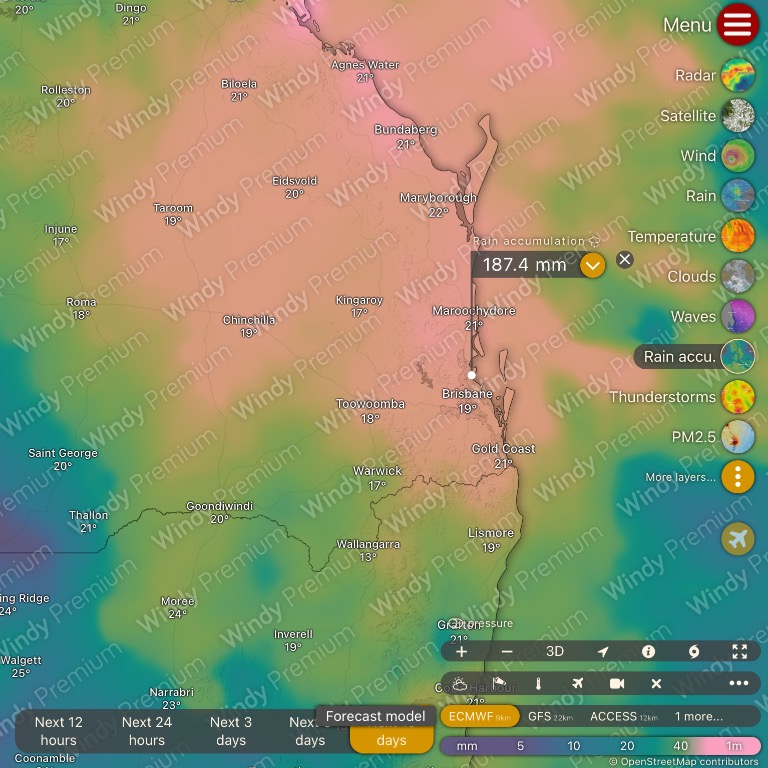Click the Saint George label
This screenshot has height=768, width=768.
click(63, 453)
